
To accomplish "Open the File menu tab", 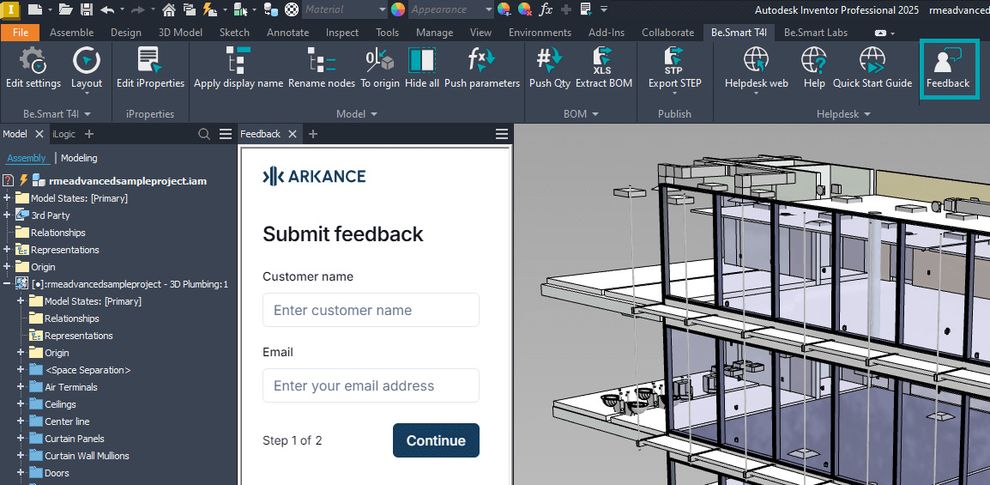I will (x=20, y=32).
